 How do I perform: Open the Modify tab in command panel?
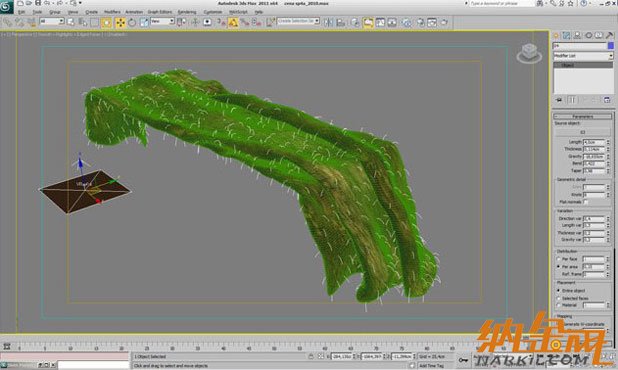click(566, 35)
